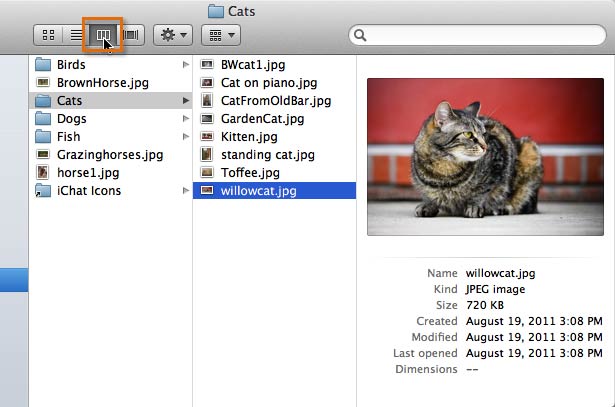Select Grazinghorses.jpg file
The width and height of the screenshot is (615, 407).
pyautogui.click(x=109, y=155)
